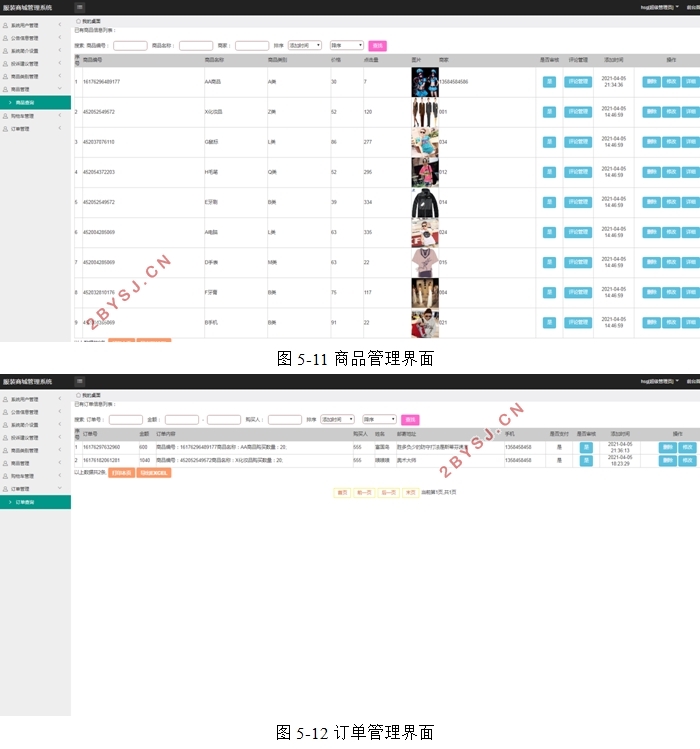Click user icon beside 订单管理 in product screen
Screen dimensions: 700x749
coord(5,129)
